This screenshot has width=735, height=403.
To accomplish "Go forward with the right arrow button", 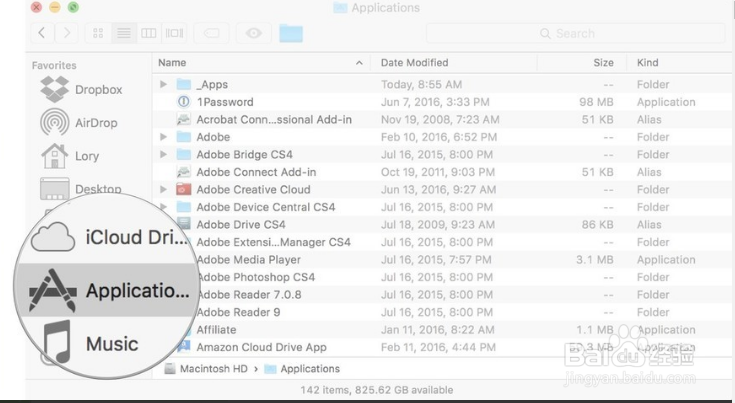I will pos(67,33).
